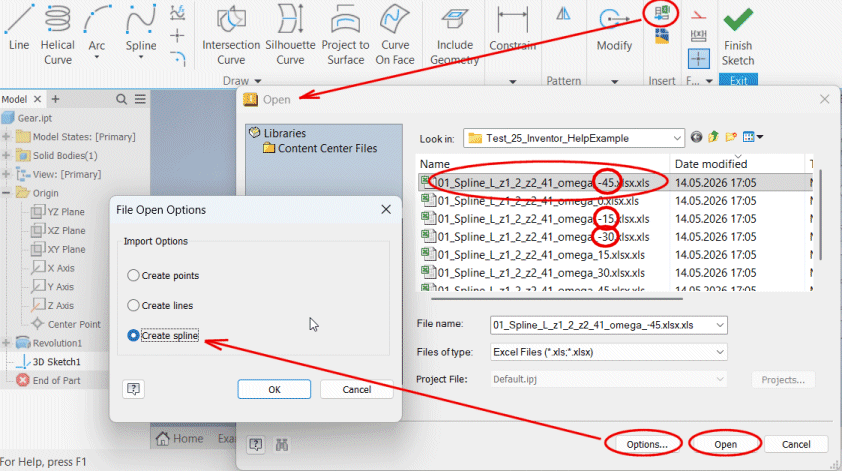Expand the Model States node
Image resolution: width=842 pixels, height=471 pixels.
[6, 137]
